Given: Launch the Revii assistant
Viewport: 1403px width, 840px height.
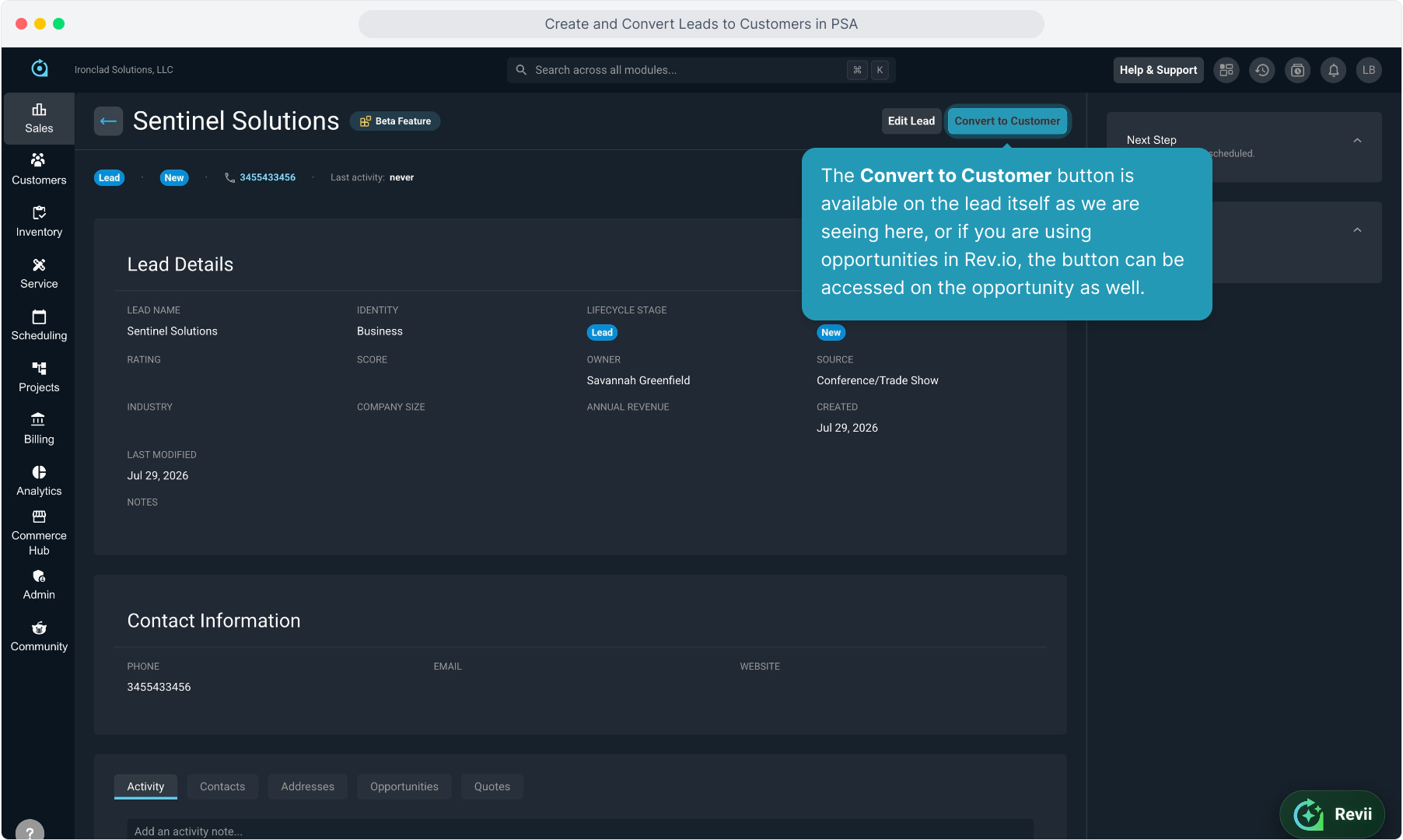Looking at the screenshot, I should 1332,814.
